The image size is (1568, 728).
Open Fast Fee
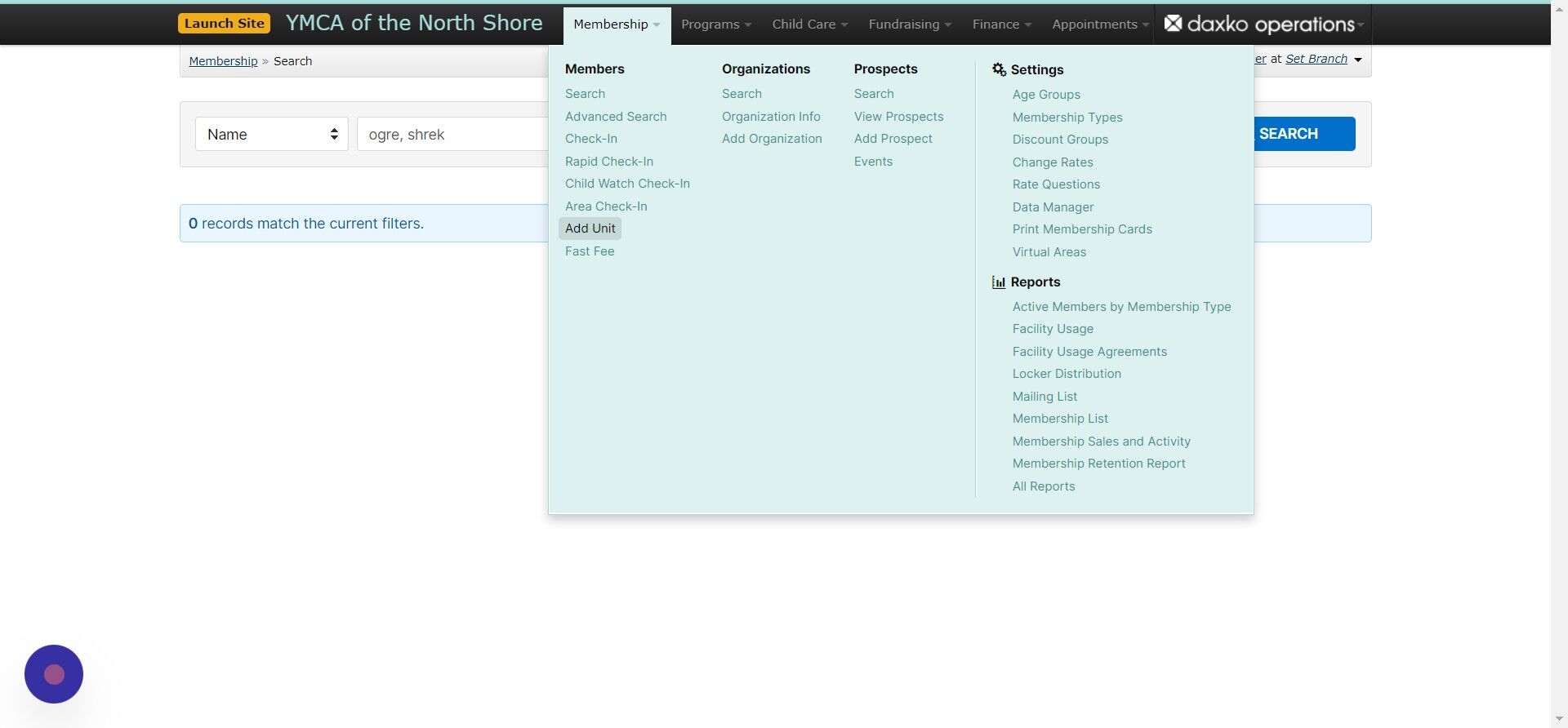590,251
